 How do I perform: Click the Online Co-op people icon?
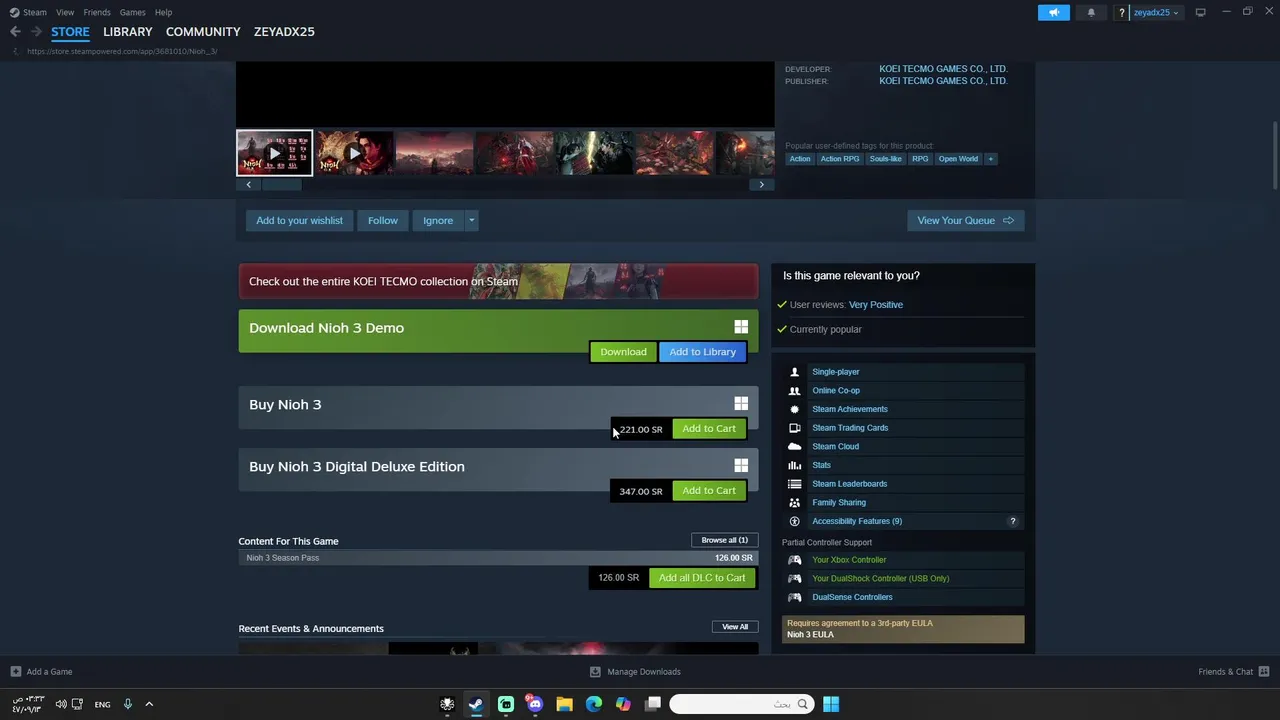pos(795,391)
